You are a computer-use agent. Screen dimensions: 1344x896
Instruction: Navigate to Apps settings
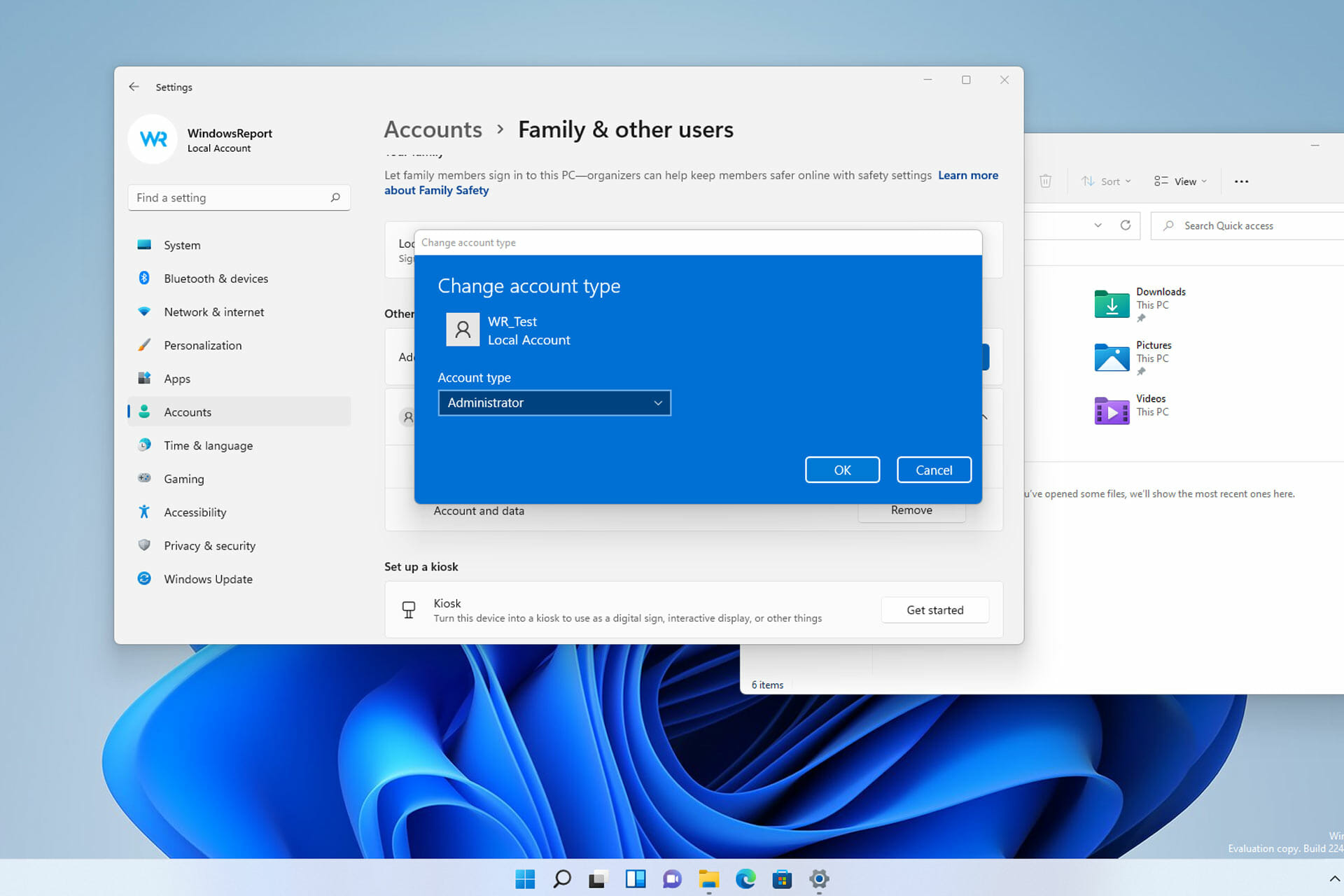click(178, 378)
